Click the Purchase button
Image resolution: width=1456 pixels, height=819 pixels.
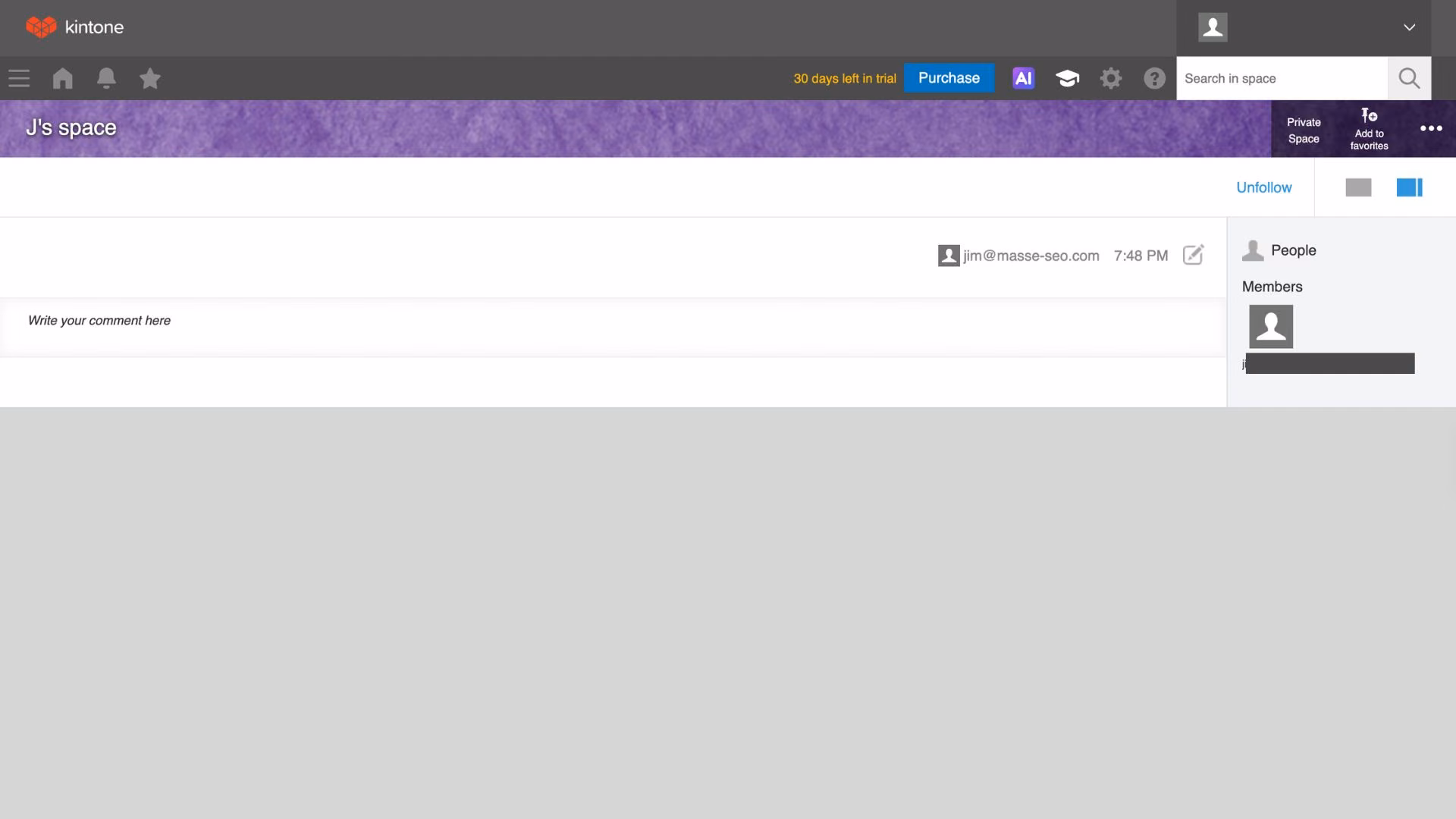(x=949, y=78)
